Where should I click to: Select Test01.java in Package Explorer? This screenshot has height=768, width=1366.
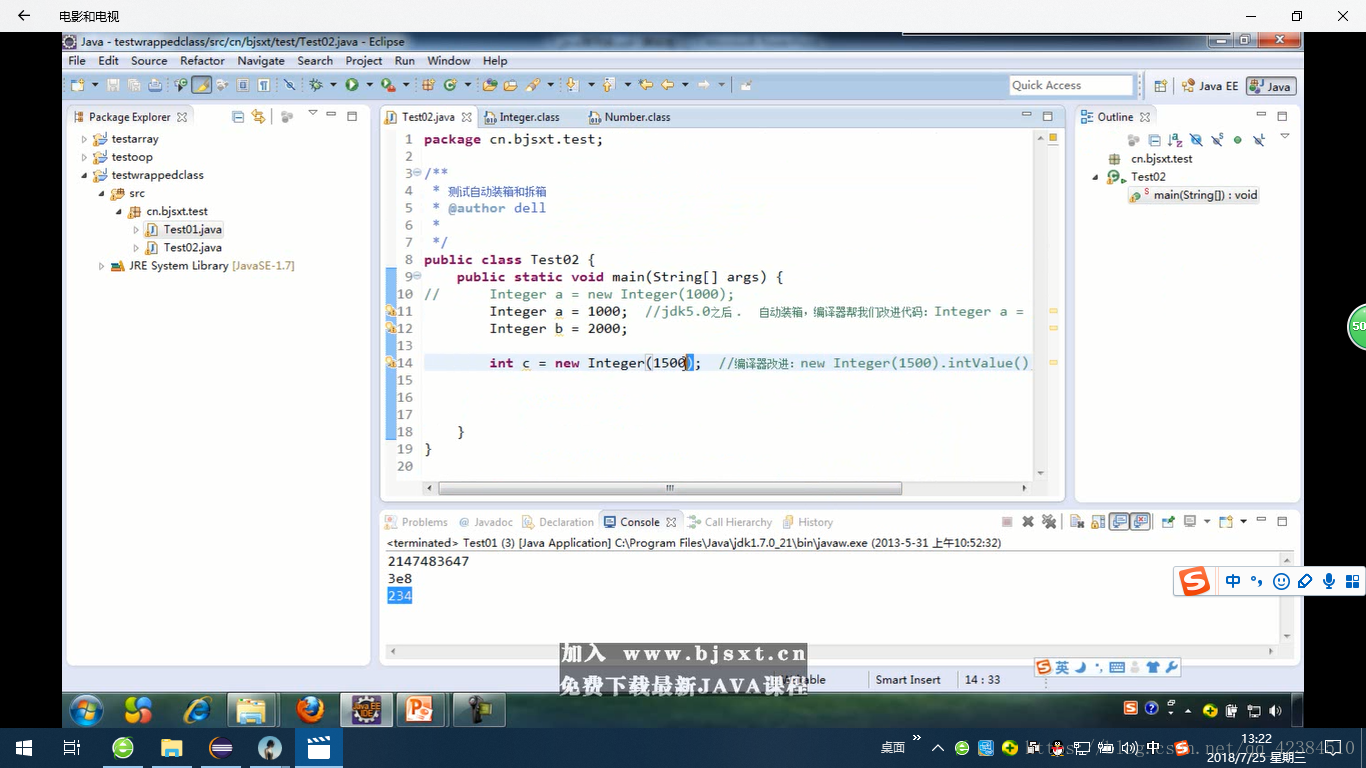pyautogui.click(x=183, y=230)
